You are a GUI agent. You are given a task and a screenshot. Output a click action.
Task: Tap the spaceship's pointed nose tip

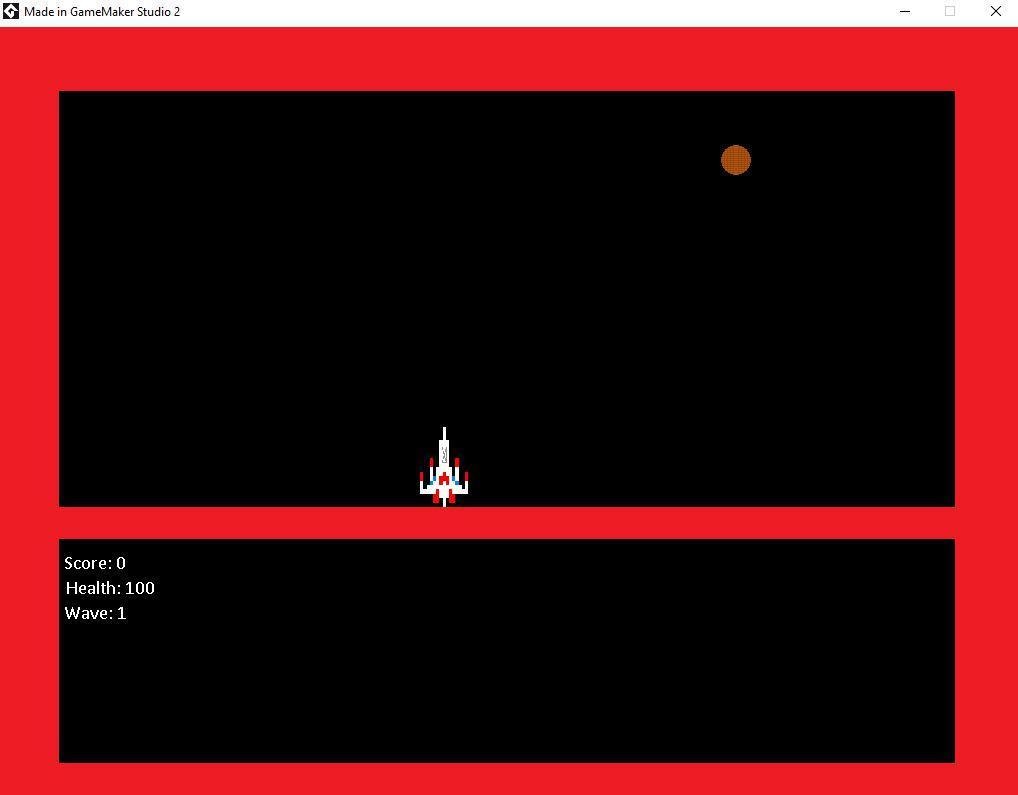pyautogui.click(x=444, y=430)
